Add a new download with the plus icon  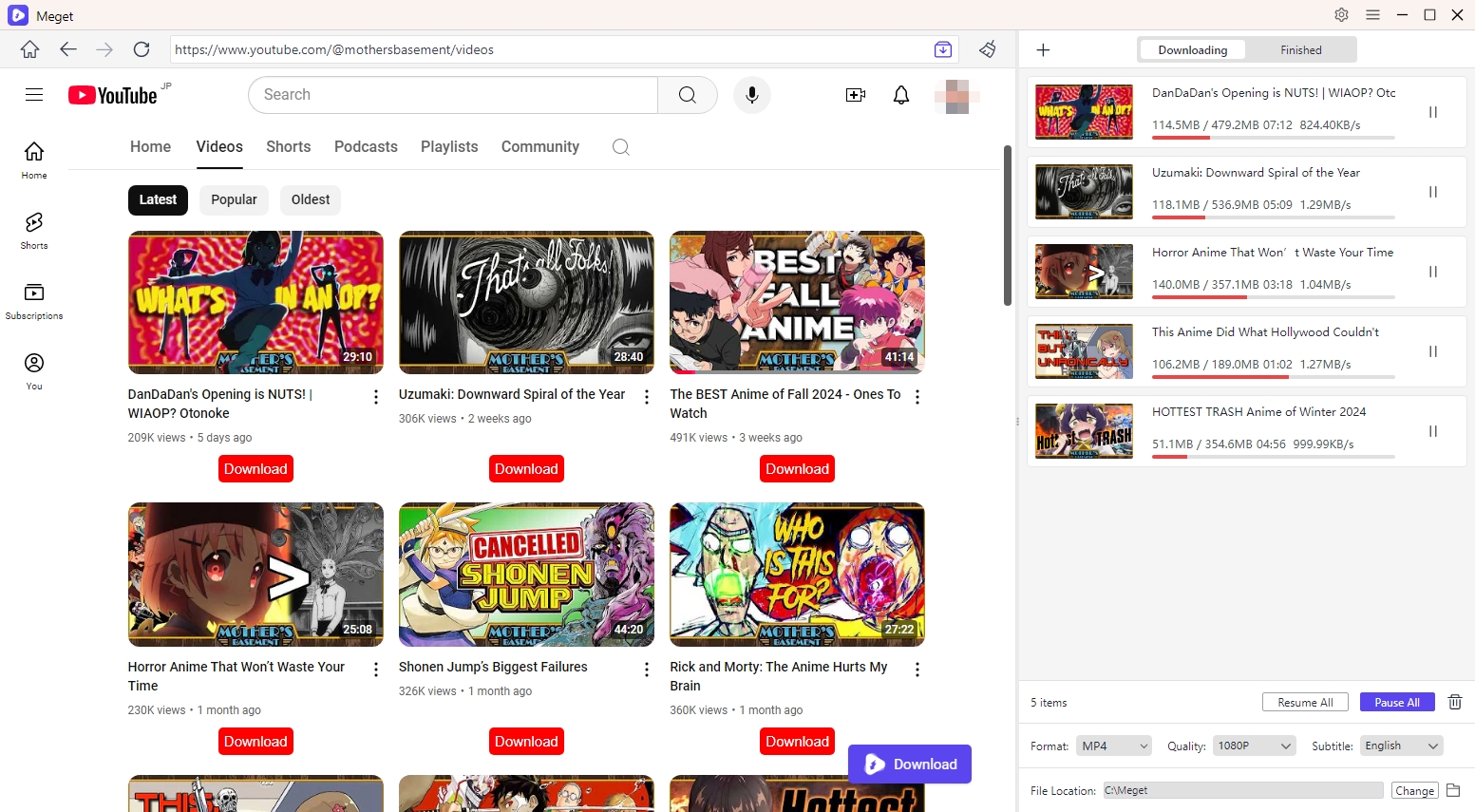coord(1043,49)
